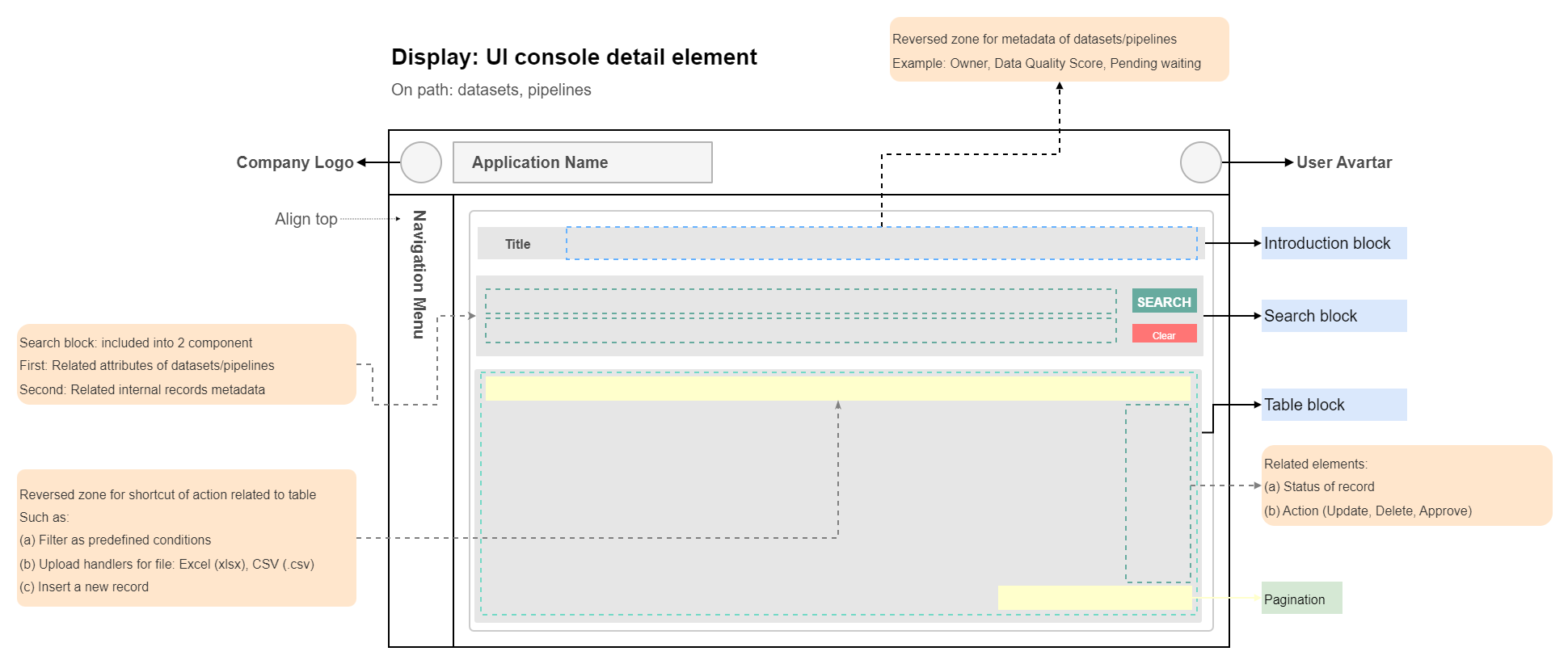This screenshot has height=664, width=1568.
Task: Click (b) Upload handlers for file text
Action: [167, 564]
